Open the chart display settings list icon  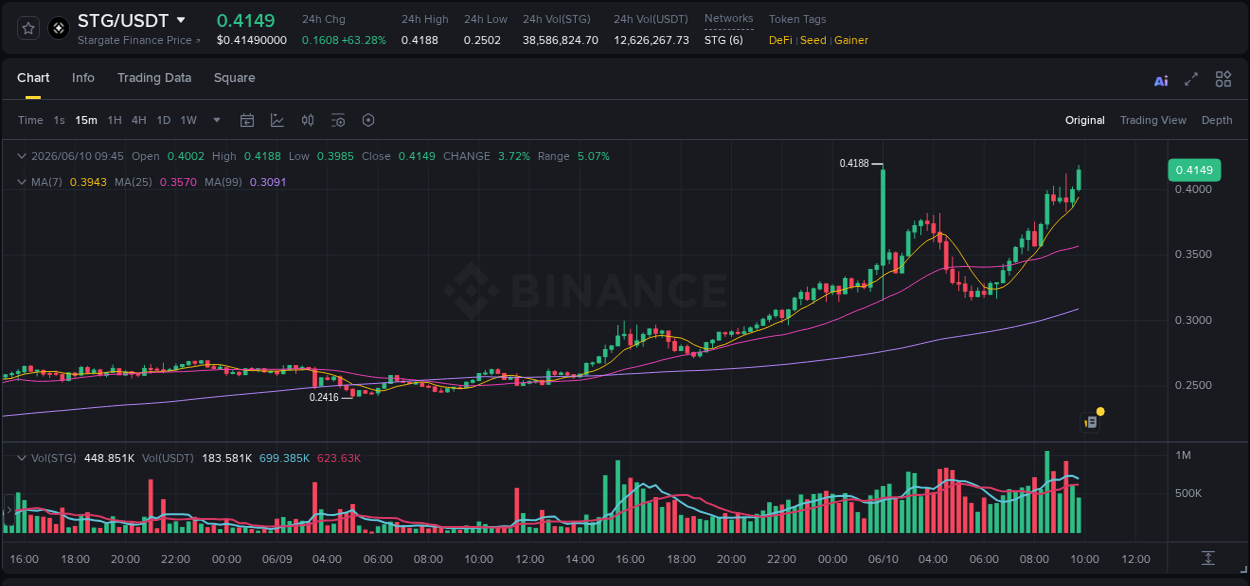(x=338, y=120)
